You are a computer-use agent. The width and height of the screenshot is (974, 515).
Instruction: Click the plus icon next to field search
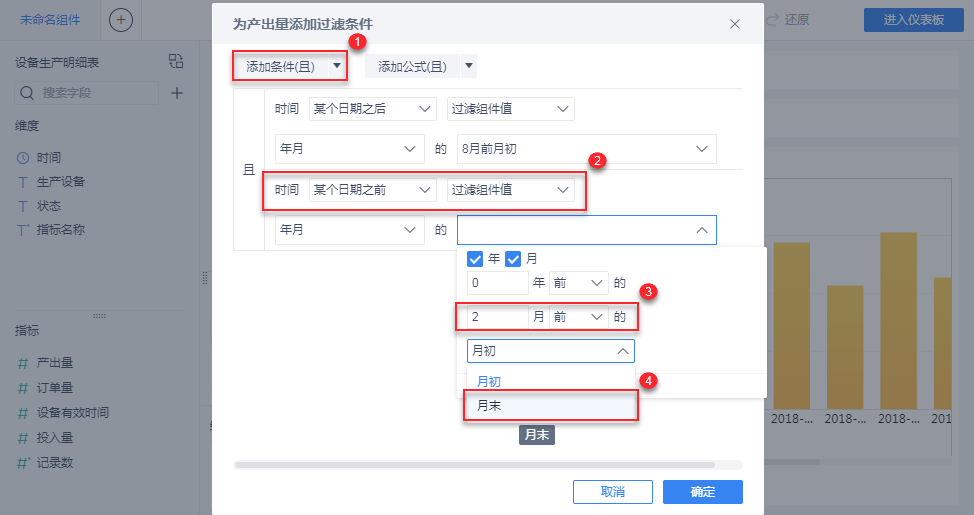pos(177,93)
